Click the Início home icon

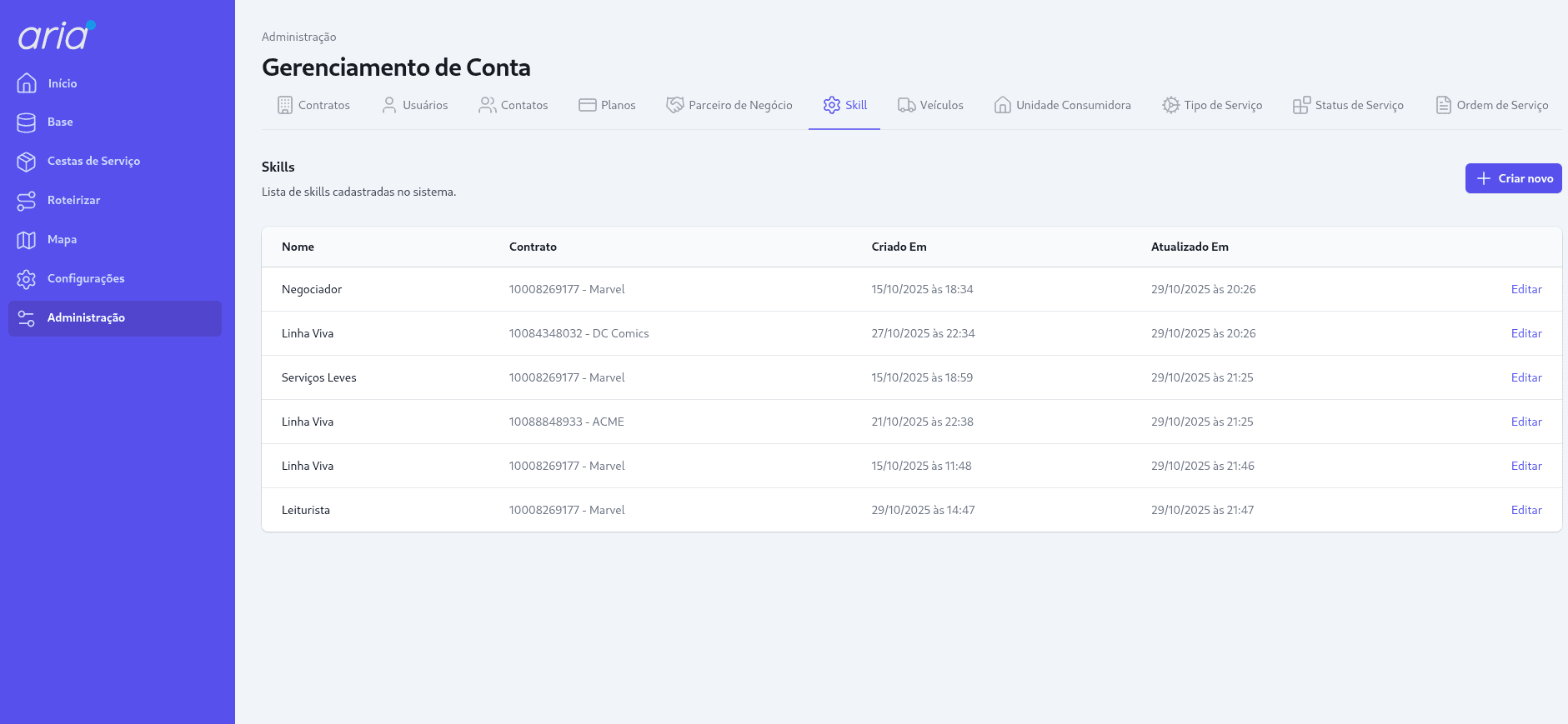click(27, 83)
